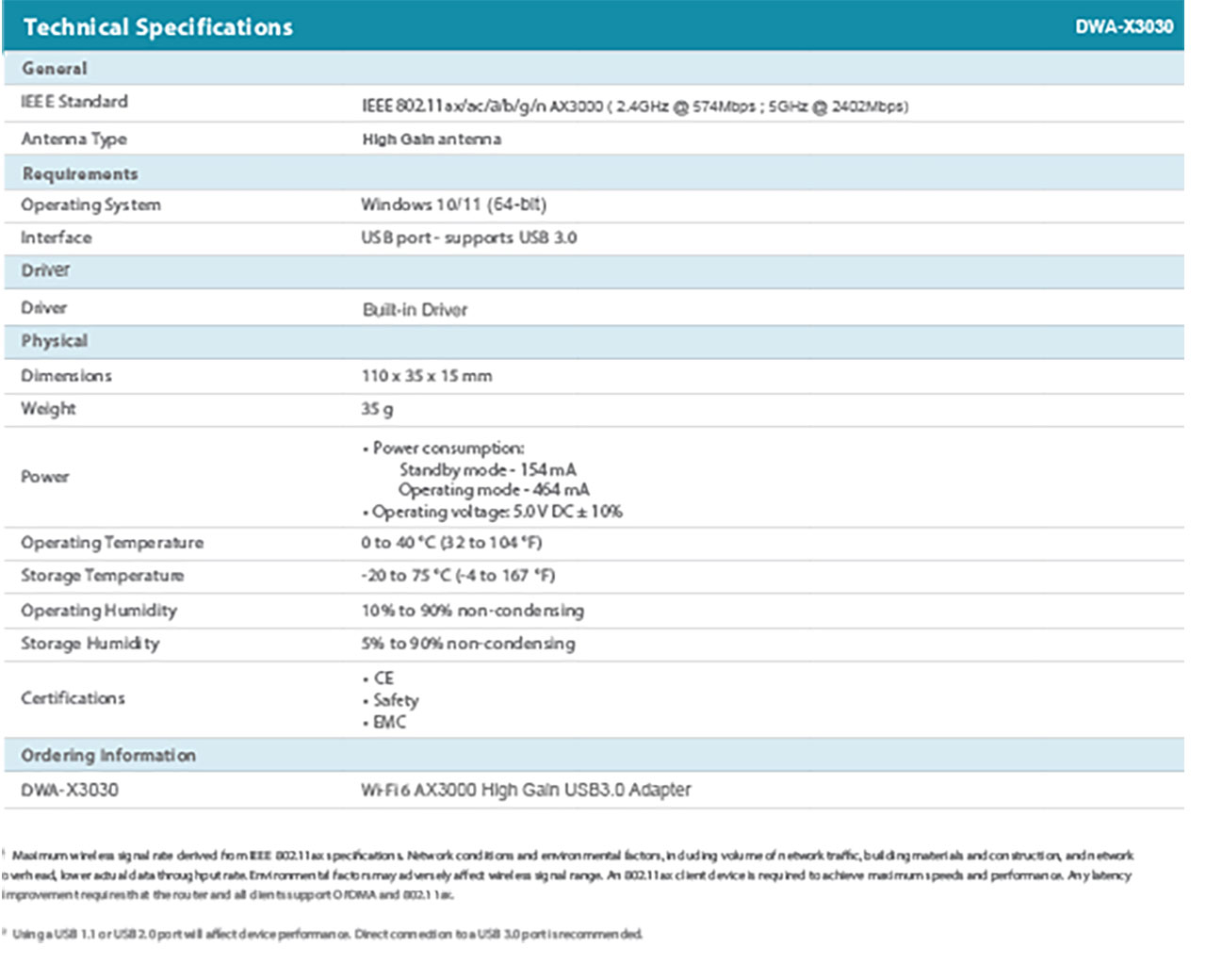Image resolution: width=1206 pixels, height=980 pixels.
Task: Click the Windows 10/11 (64-bit) value
Action: (454, 204)
